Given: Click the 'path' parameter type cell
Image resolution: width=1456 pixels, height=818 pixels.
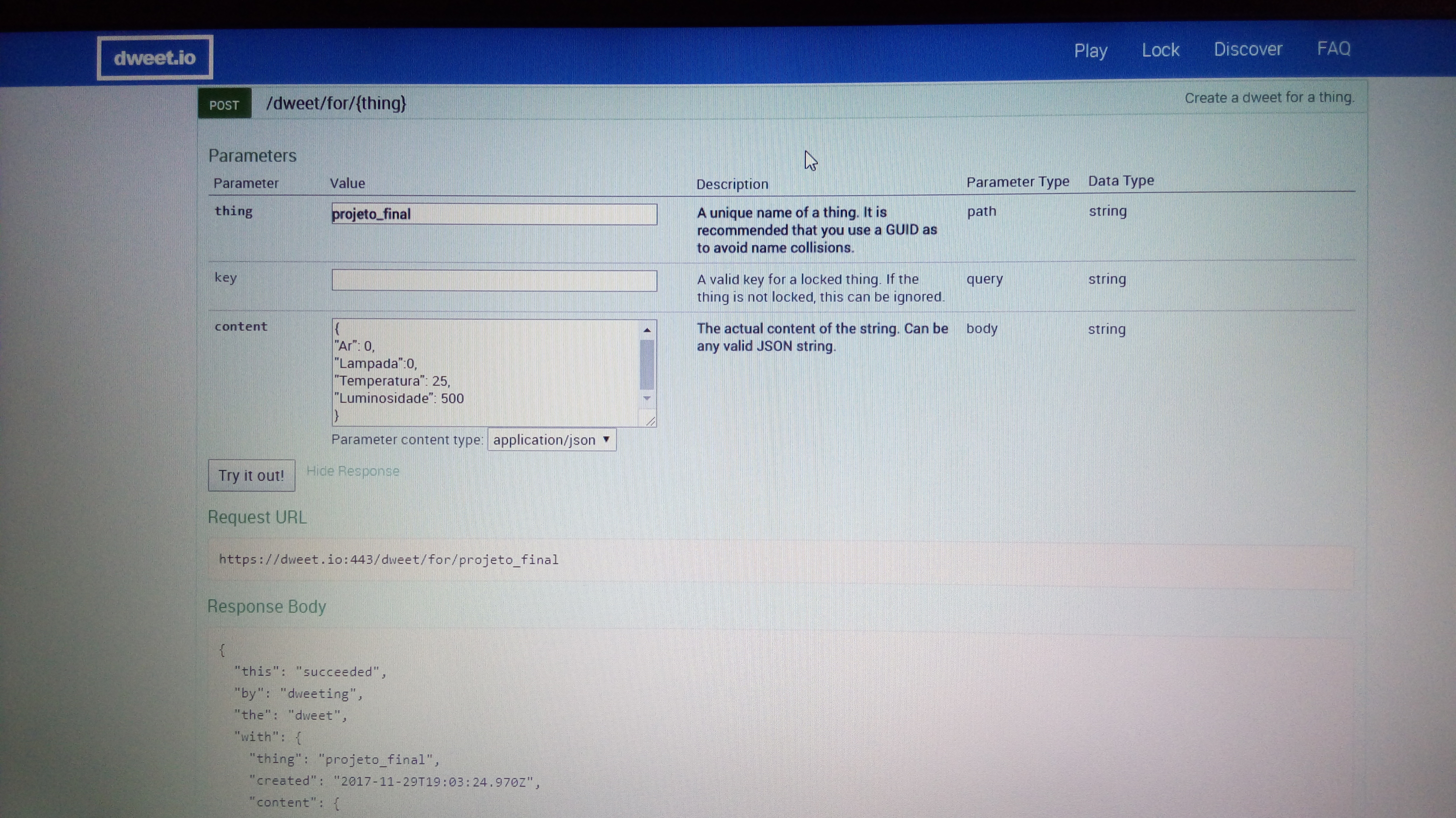Looking at the screenshot, I should [x=981, y=212].
